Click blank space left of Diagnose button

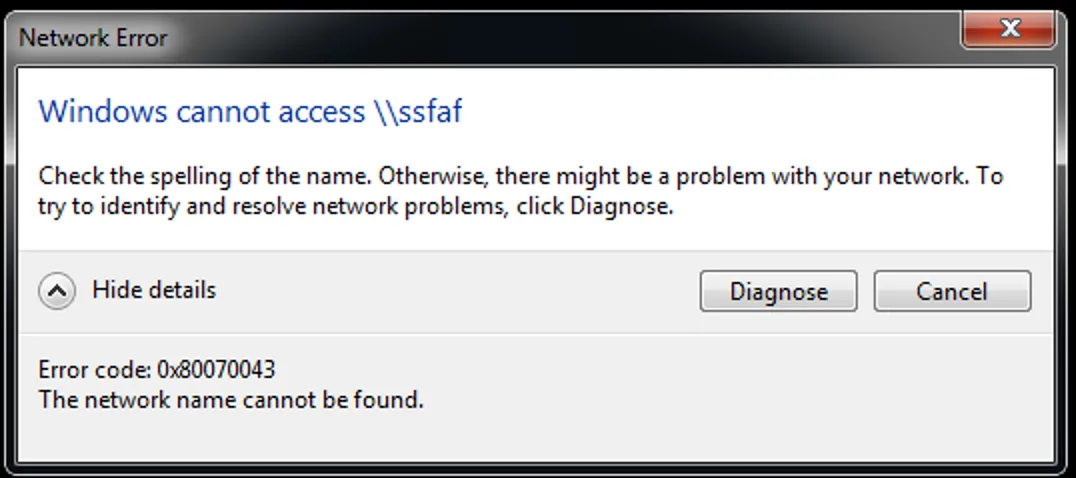(x=450, y=291)
